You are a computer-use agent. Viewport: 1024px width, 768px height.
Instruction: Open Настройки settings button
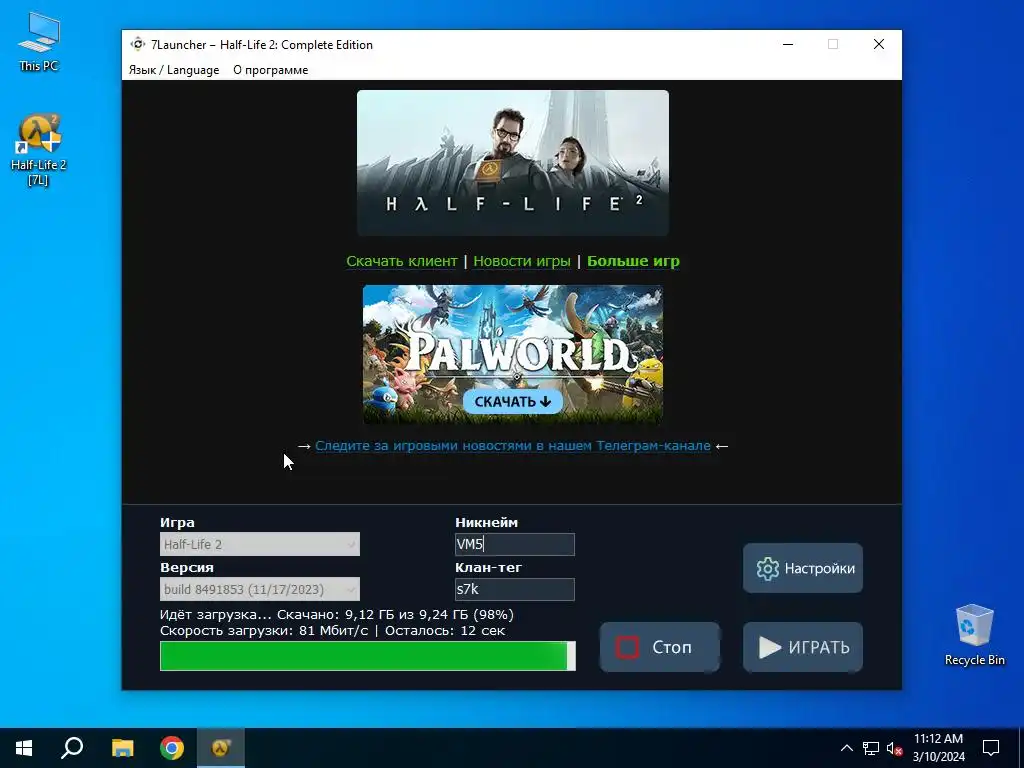click(803, 568)
